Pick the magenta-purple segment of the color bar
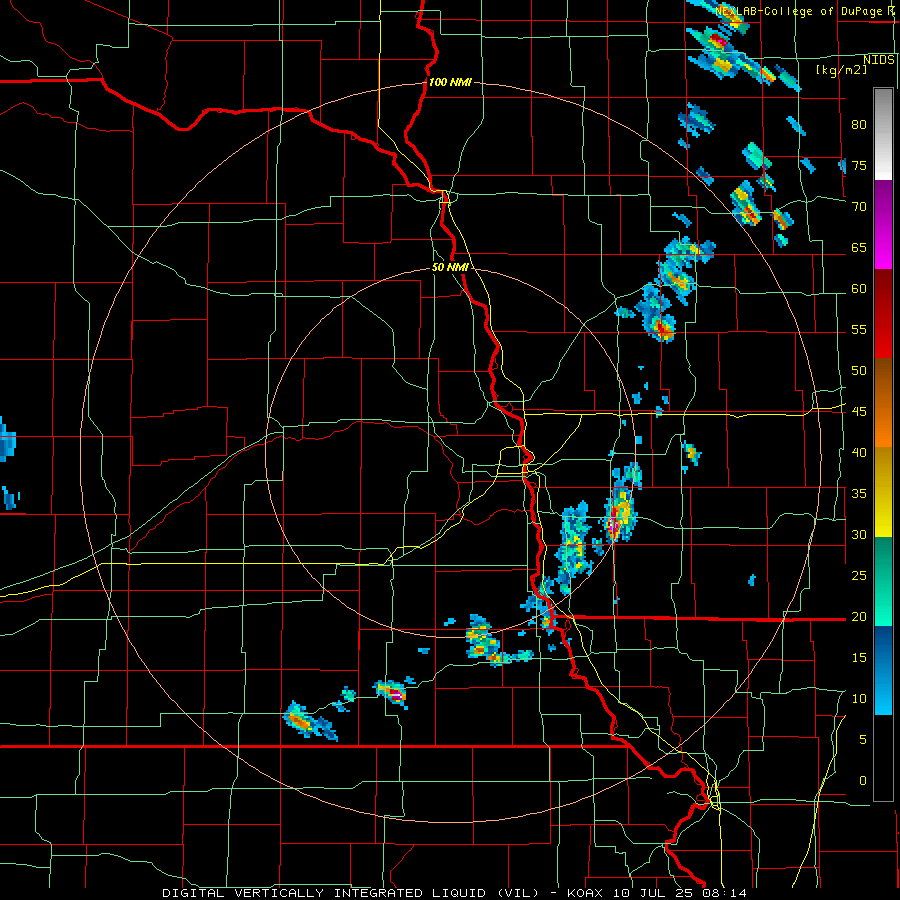 click(883, 225)
